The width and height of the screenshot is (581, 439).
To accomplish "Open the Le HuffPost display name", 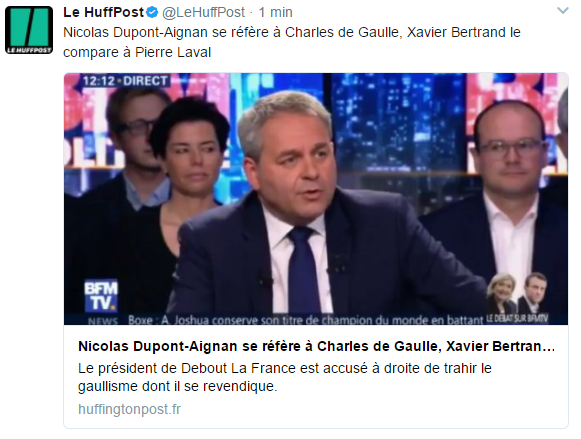I will 103,12.
